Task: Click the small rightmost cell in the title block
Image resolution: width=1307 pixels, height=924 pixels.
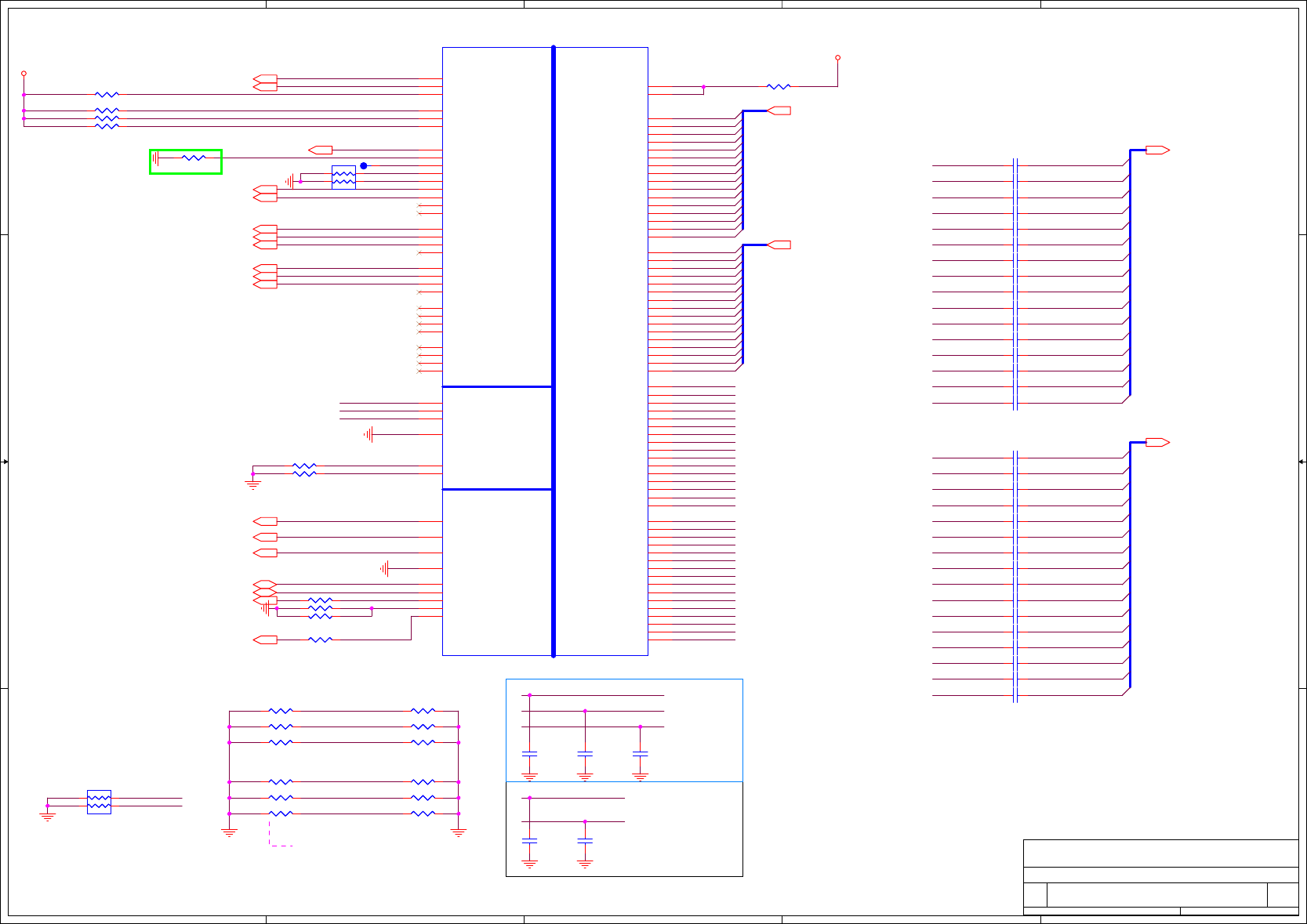Action: tap(1283, 895)
